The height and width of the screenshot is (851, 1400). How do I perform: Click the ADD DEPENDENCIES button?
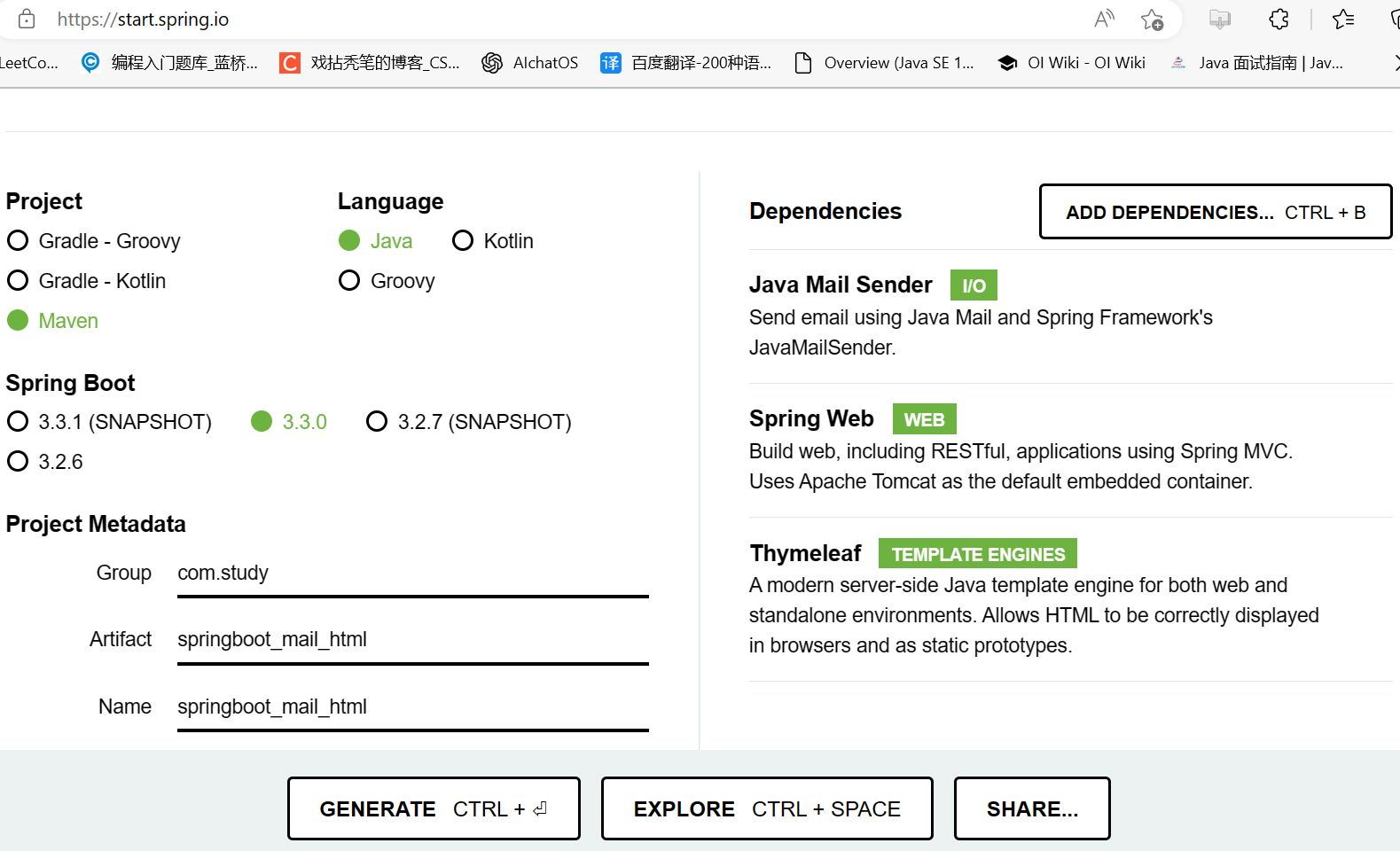[1215, 212]
